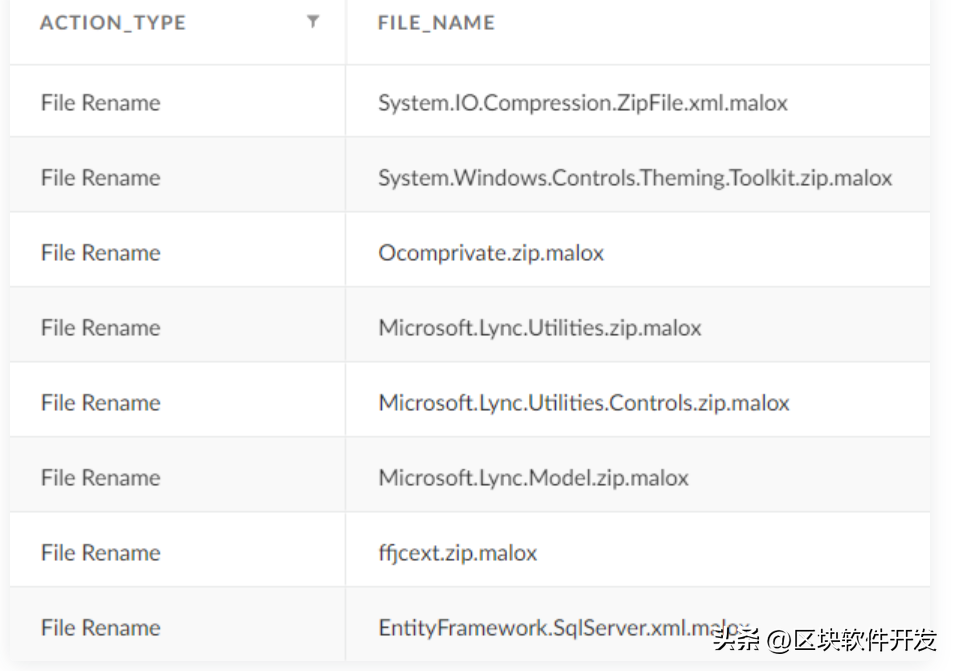Open the ACTION_TYPE column filter icon
The image size is (956, 671).
coord(313,22)
